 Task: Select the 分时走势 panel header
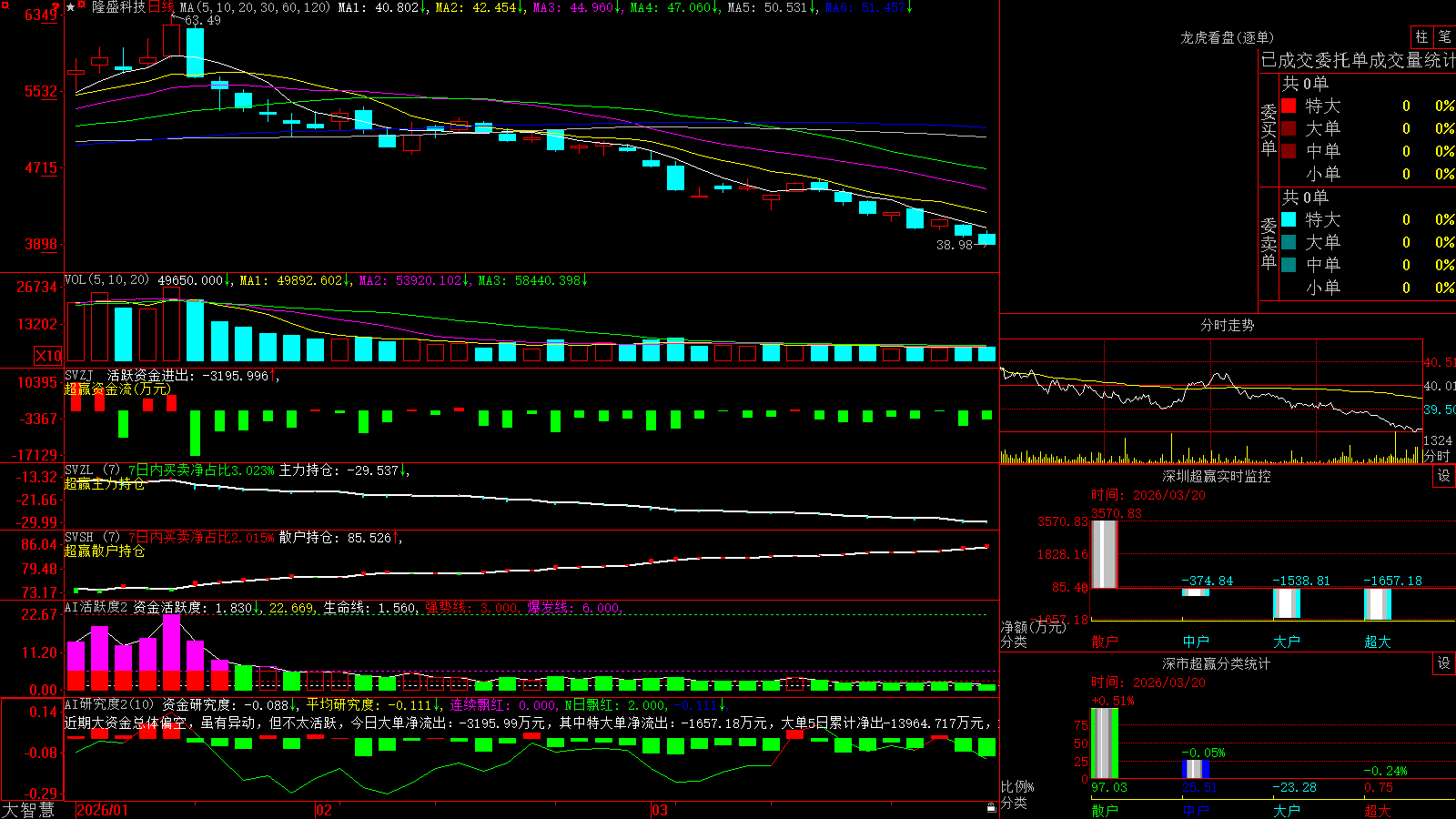pos(1227,325)
